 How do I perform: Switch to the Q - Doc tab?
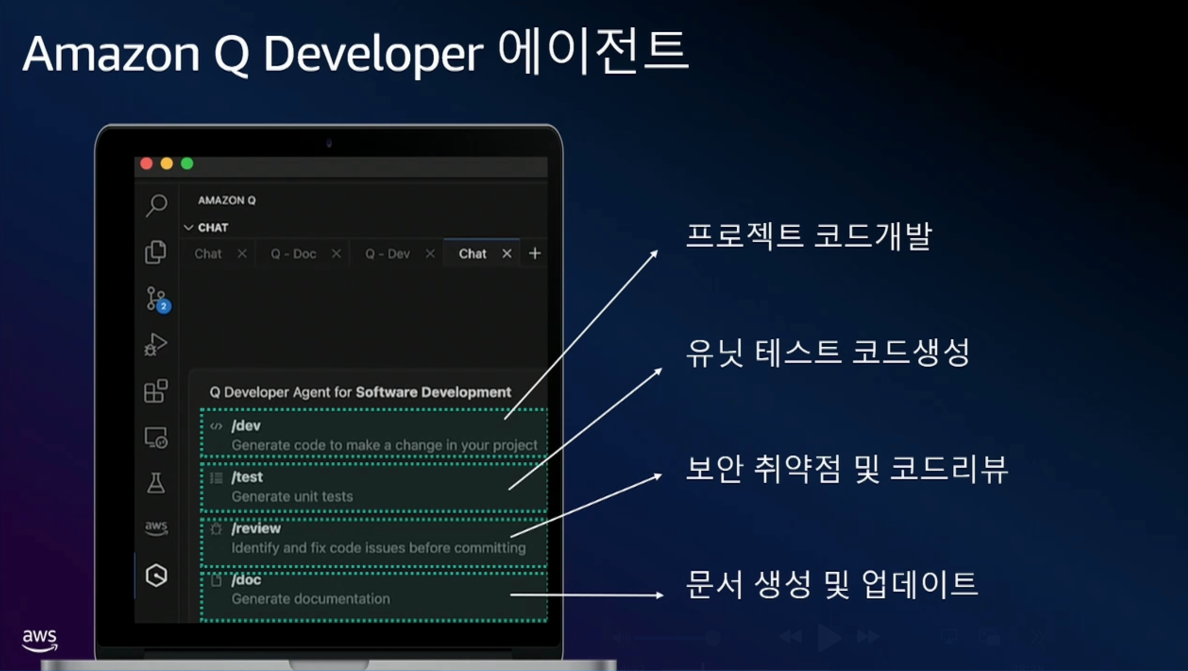(x=293, y=254)
